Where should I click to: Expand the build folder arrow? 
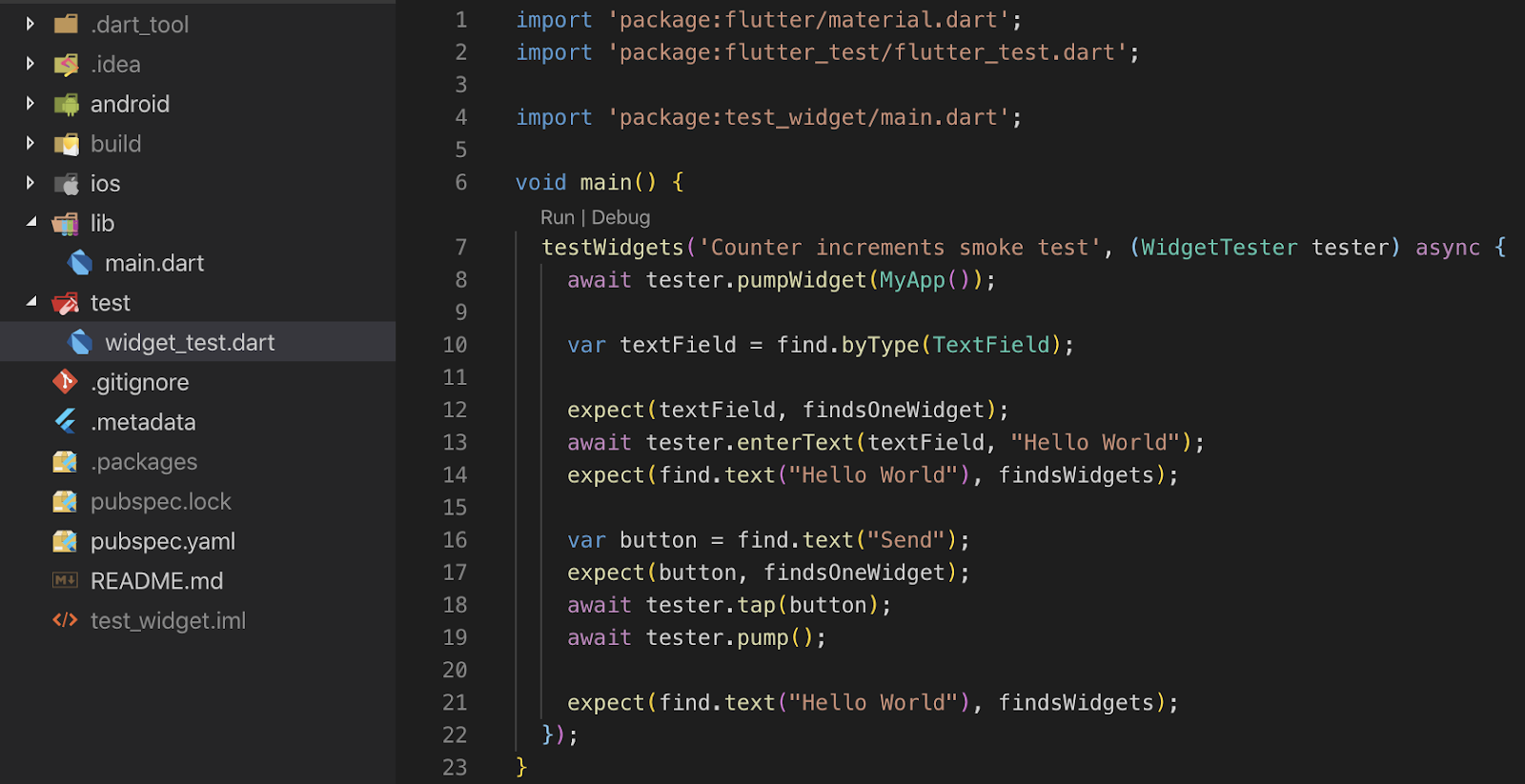coord(30,143)
